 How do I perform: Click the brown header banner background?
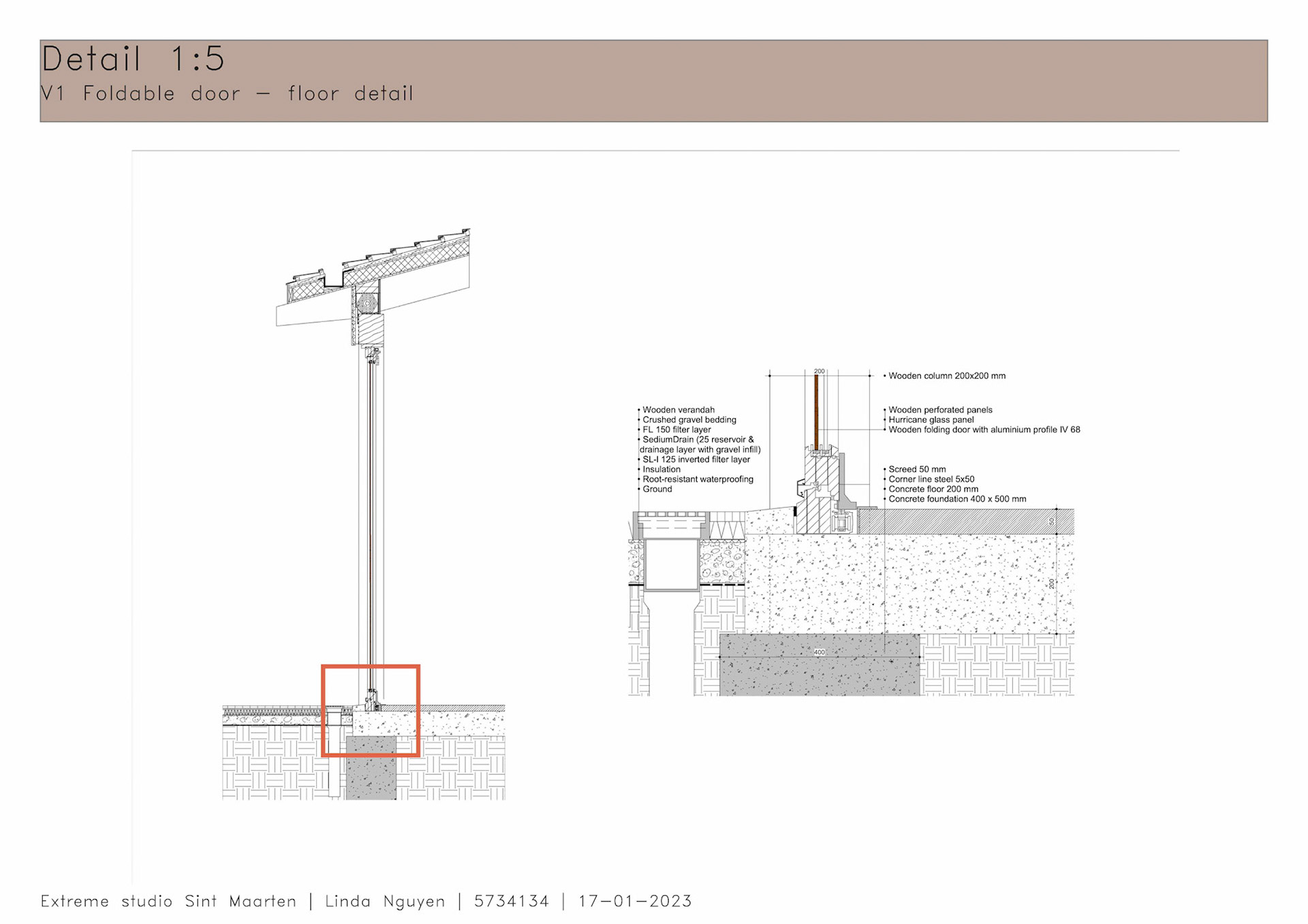pyautogui.click(x=817, y=80)
